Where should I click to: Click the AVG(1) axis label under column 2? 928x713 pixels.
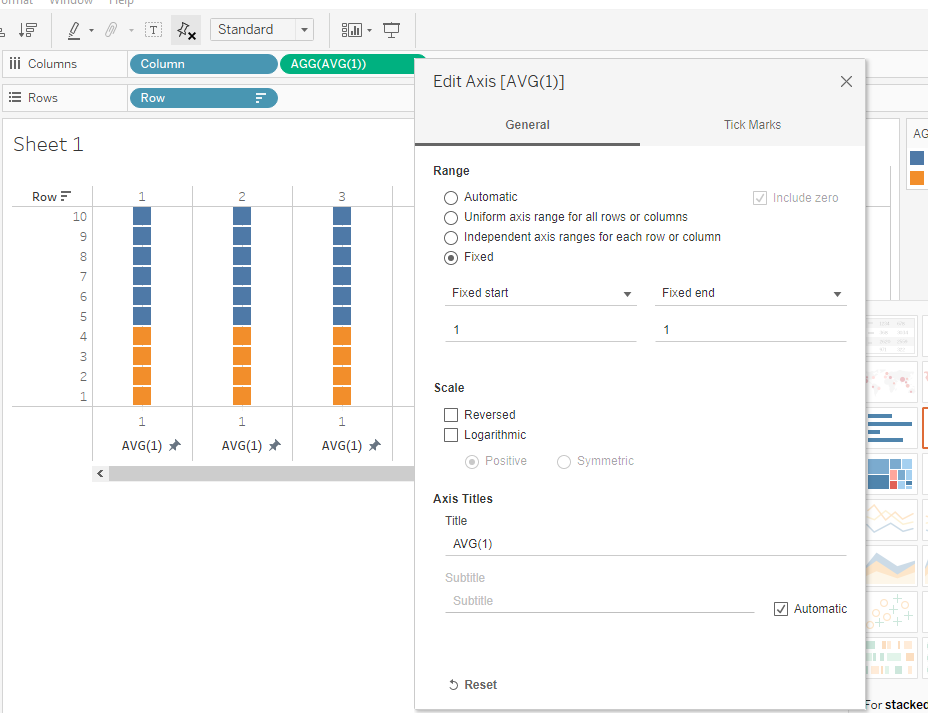coord(241,446)
